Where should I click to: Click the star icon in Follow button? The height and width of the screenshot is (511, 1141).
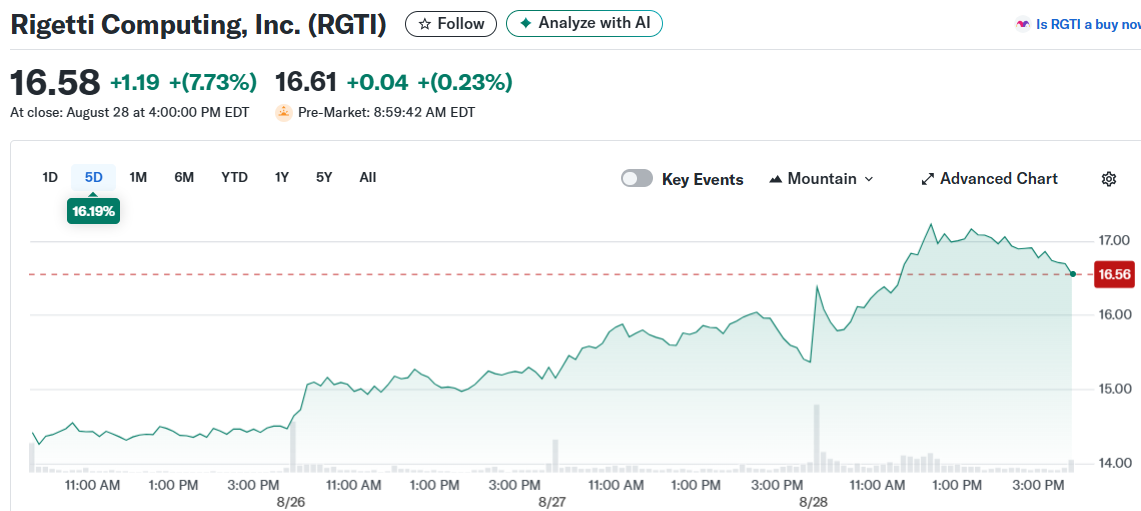(x=425, y=24)
